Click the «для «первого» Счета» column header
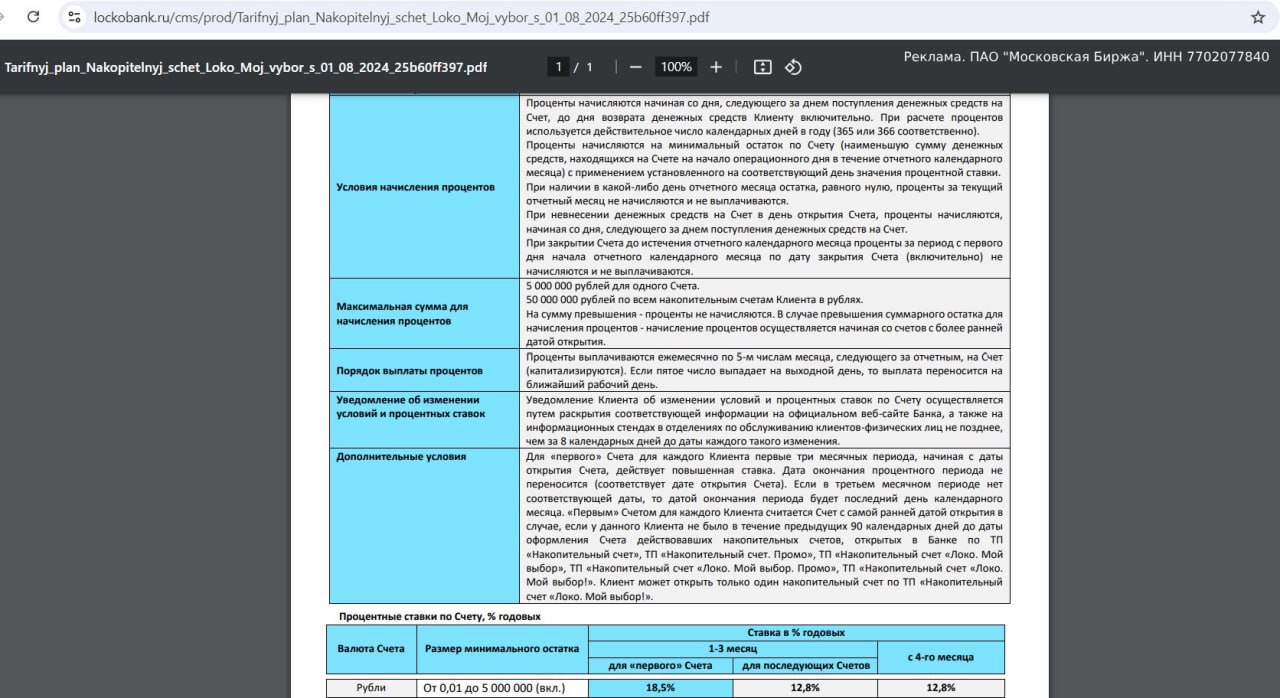The height and width of the screenshot is (698, 1280). tap(660, 665)
